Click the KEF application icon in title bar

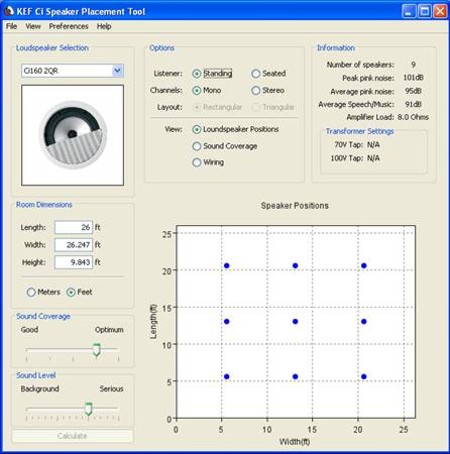[9, 11]
